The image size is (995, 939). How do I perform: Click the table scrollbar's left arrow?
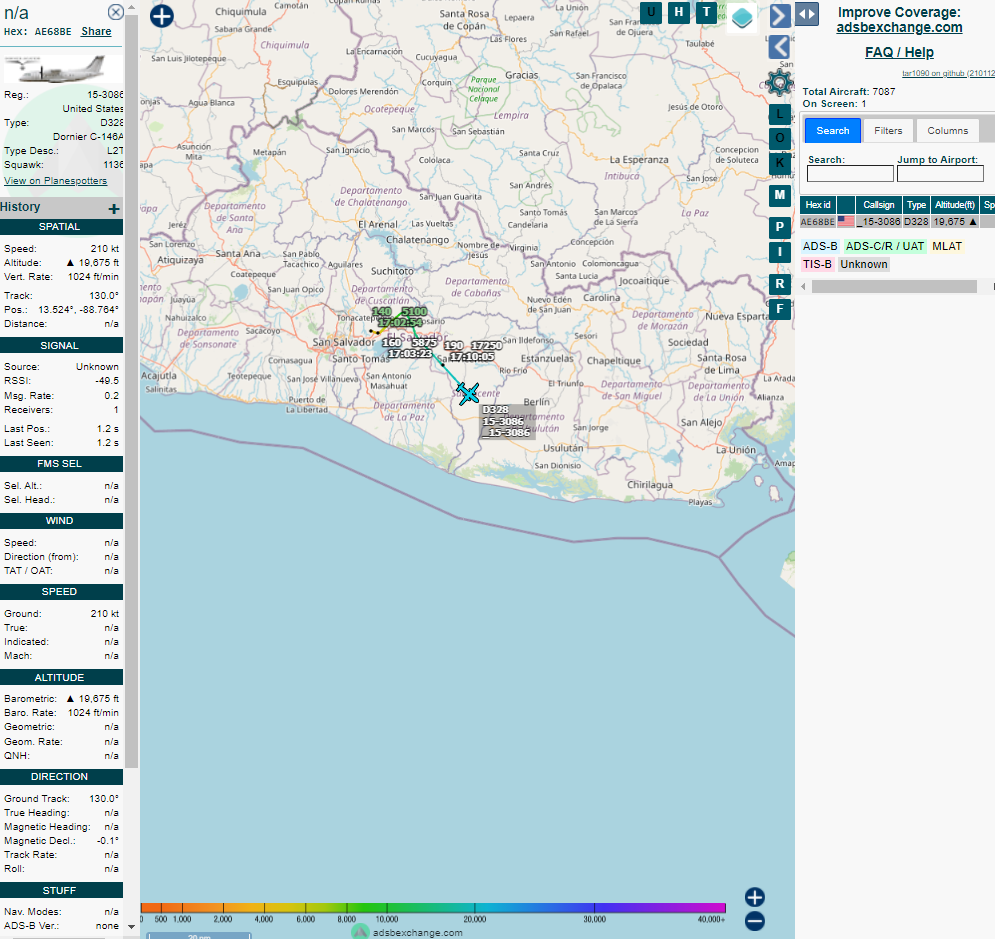click(804, 287)
